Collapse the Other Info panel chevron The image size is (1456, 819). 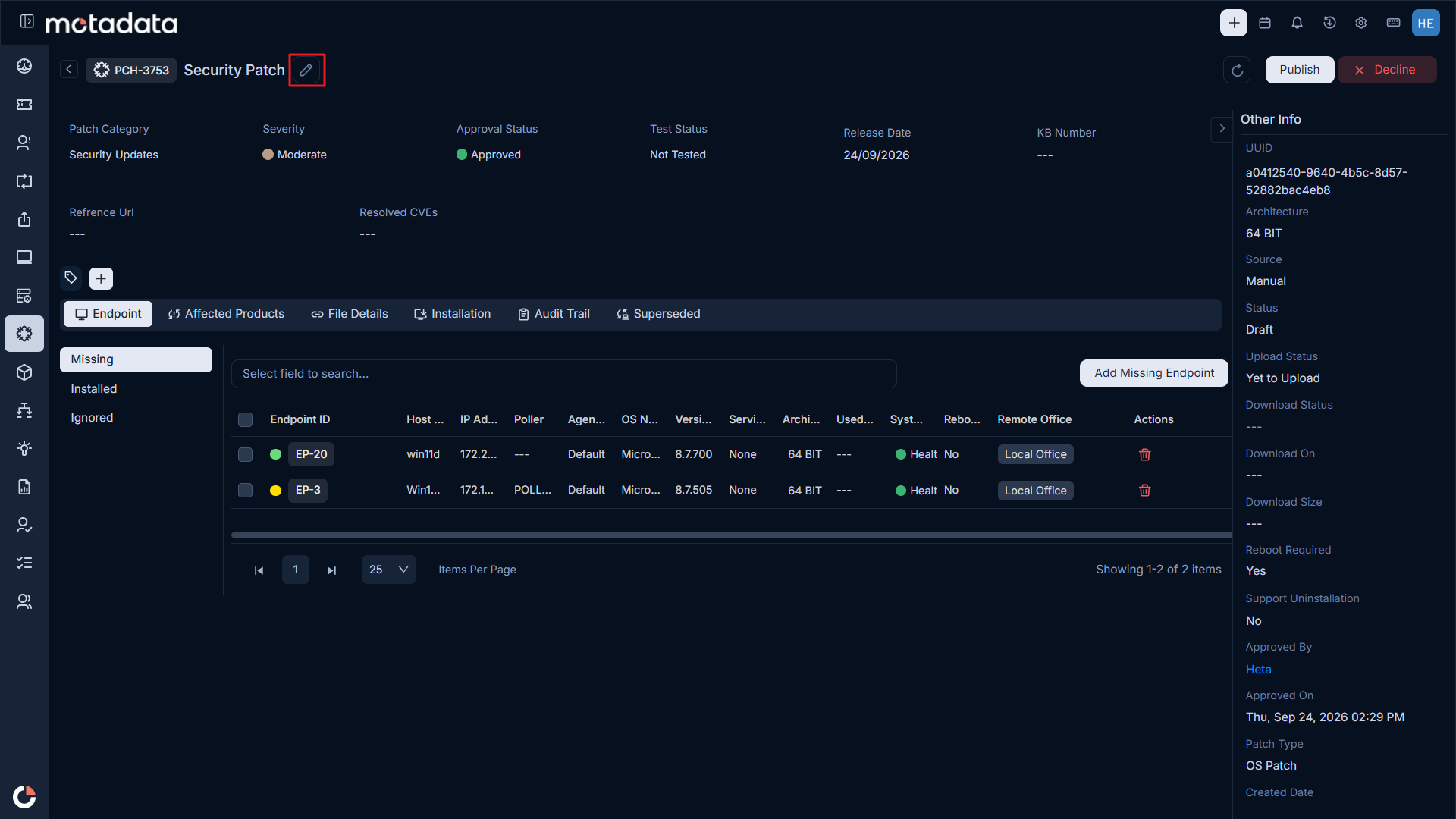click(x=1222, y=129)
